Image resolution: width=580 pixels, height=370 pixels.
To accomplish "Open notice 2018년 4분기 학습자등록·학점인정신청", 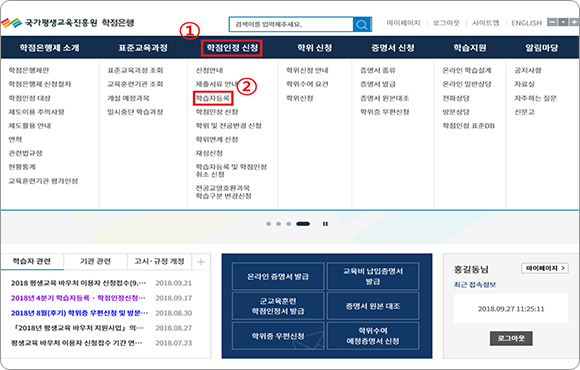I will 78,298.
